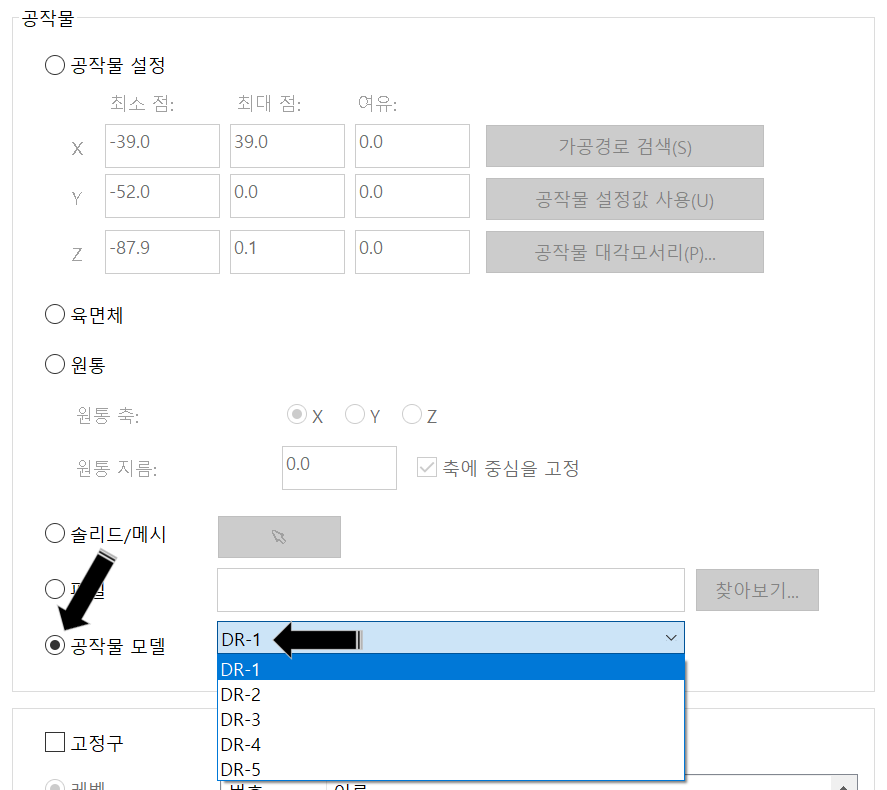Image resolution: width=887 pixels, height=790 pixels.
Task: Click the 가공경로 검색(S) button
Action: click(x=625, y=146)
